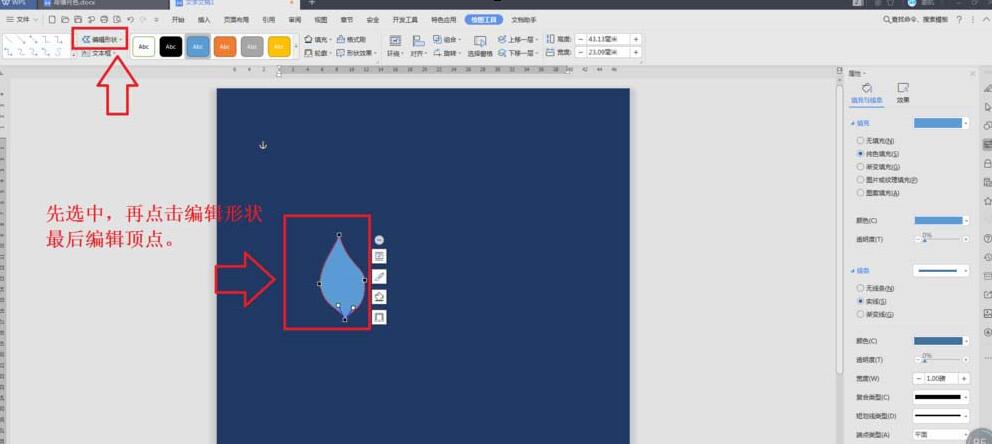This screenshot has width=992, height=444.
Task: Open the Compound Type (复合类型) dropdown
Action: [x=941, y=397]
